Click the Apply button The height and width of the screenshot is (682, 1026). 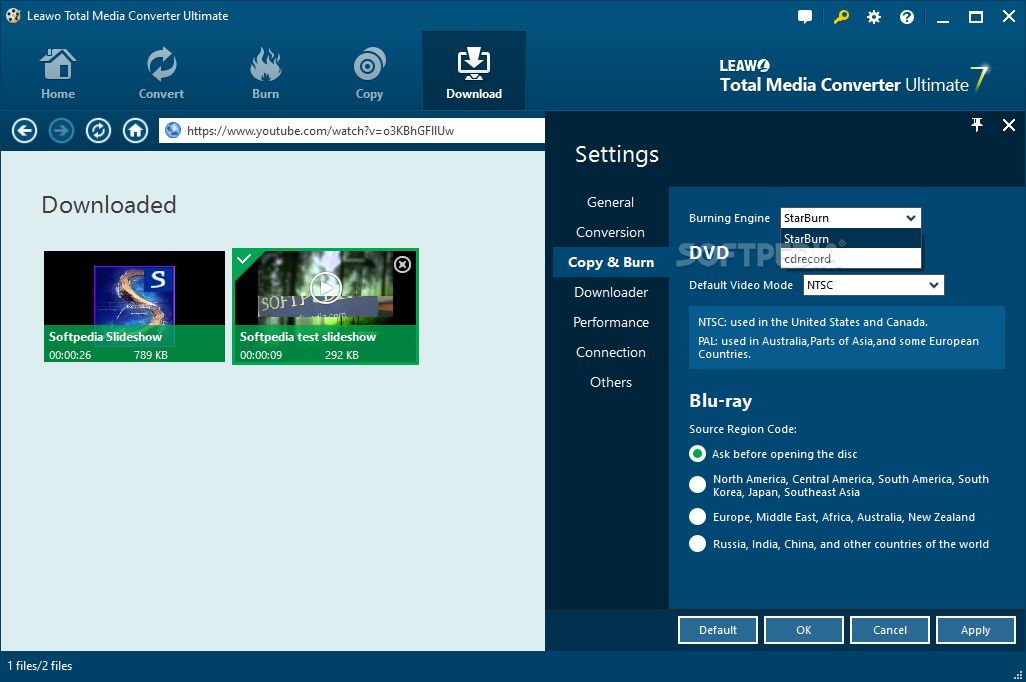976,630
